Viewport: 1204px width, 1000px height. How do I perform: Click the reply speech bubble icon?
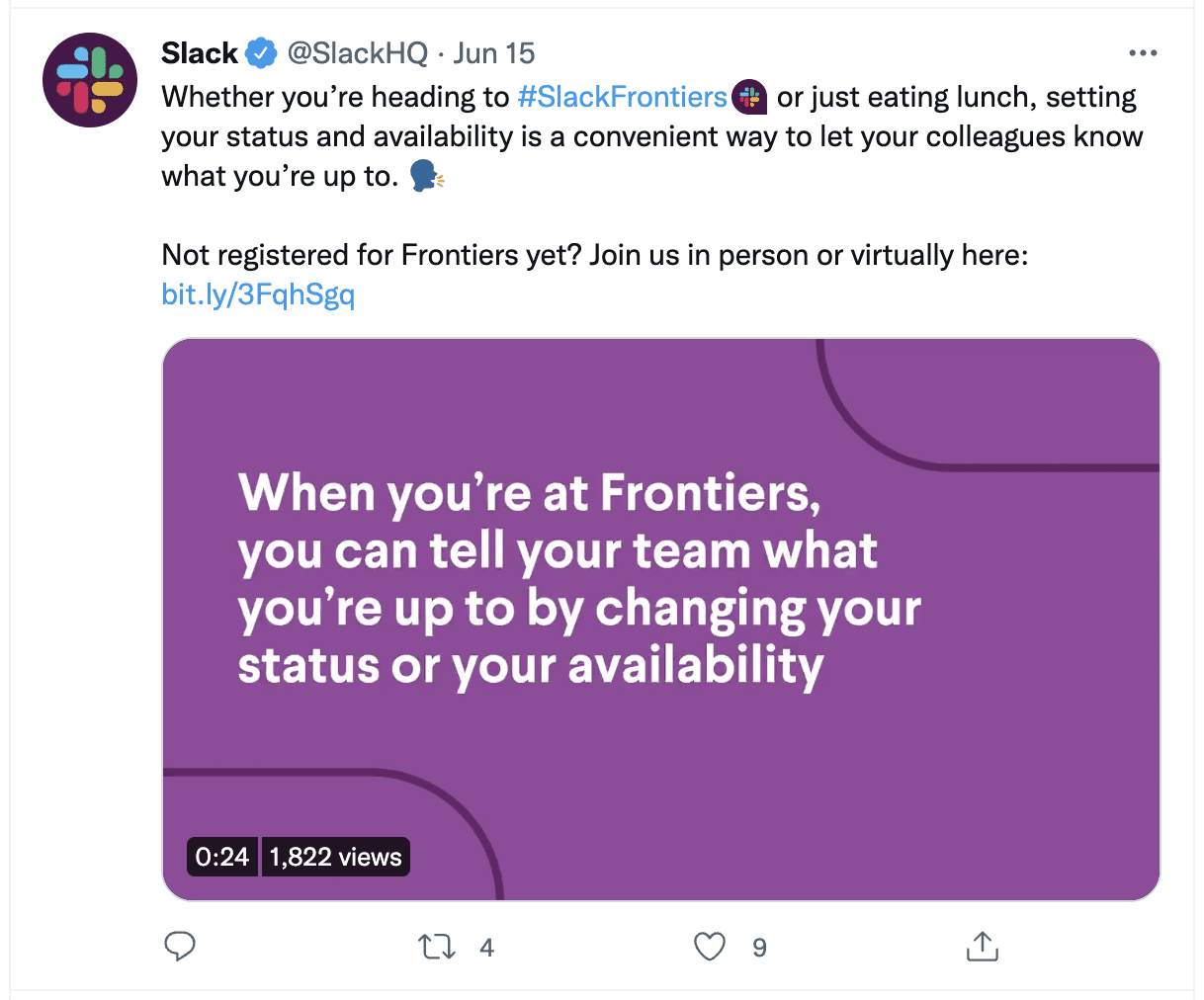180,947
